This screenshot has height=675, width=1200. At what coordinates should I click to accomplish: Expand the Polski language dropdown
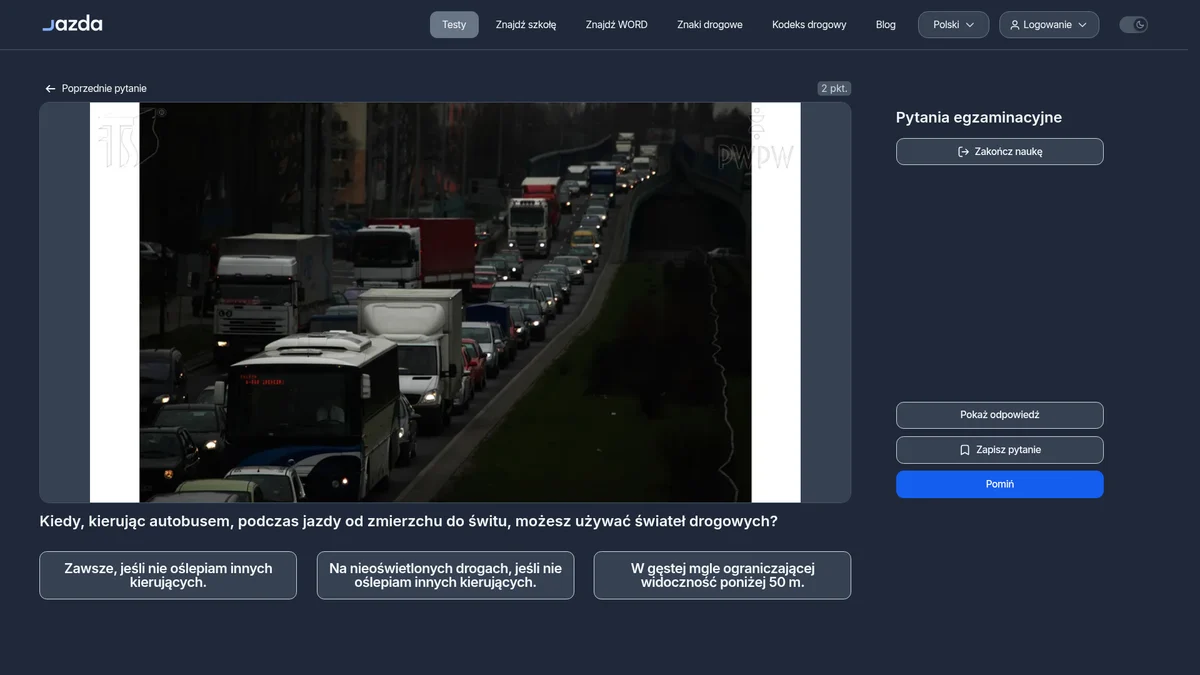coord(954,25)
